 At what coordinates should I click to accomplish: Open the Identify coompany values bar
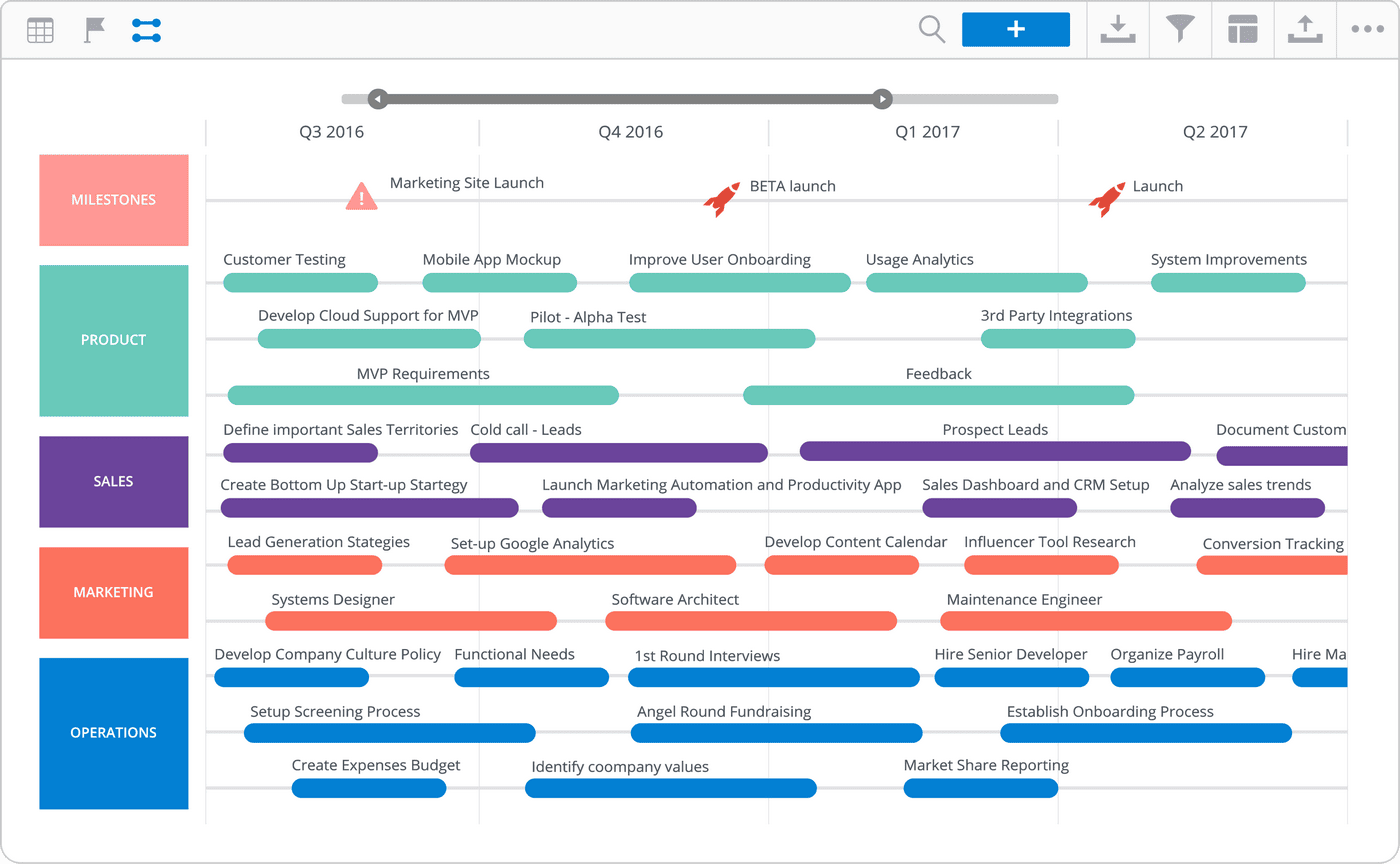671,788
